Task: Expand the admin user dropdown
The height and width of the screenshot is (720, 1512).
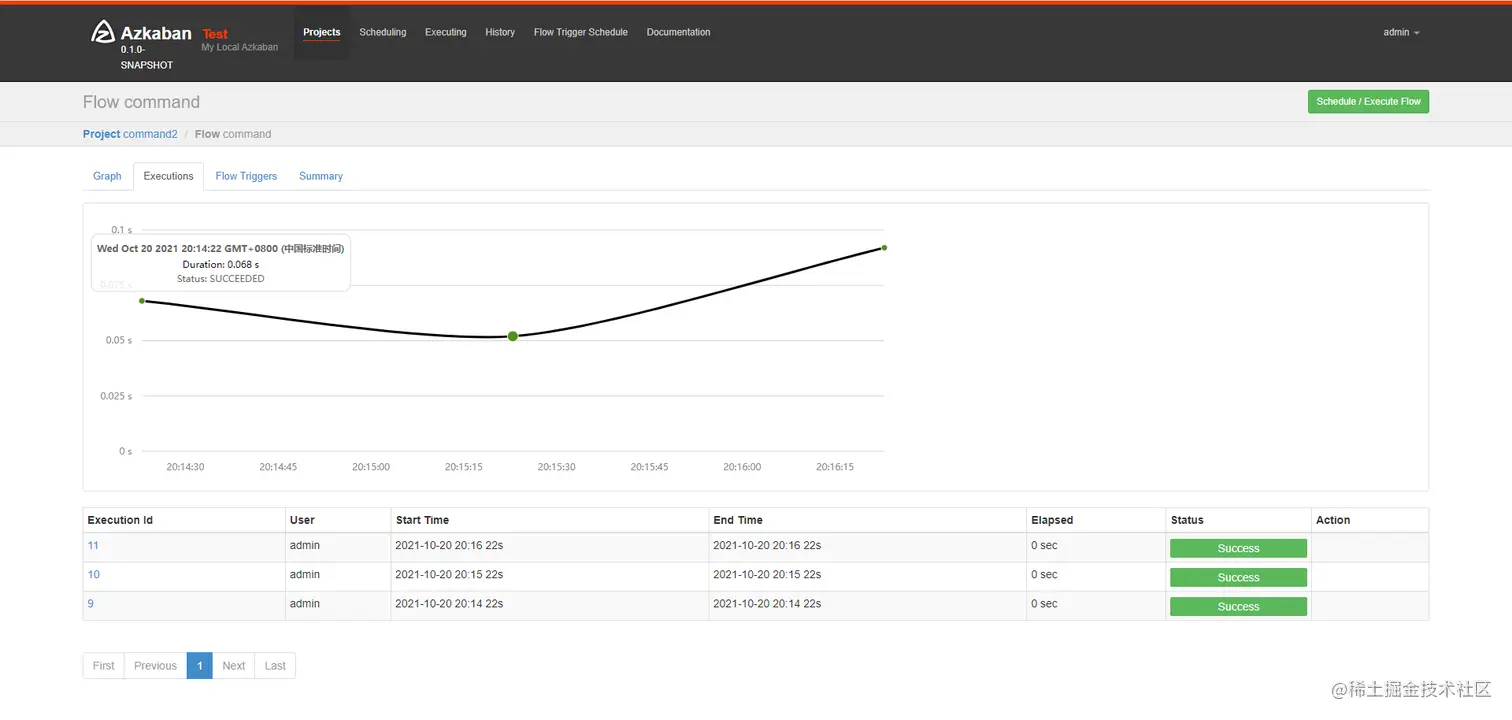Action: pos(1401,32)
